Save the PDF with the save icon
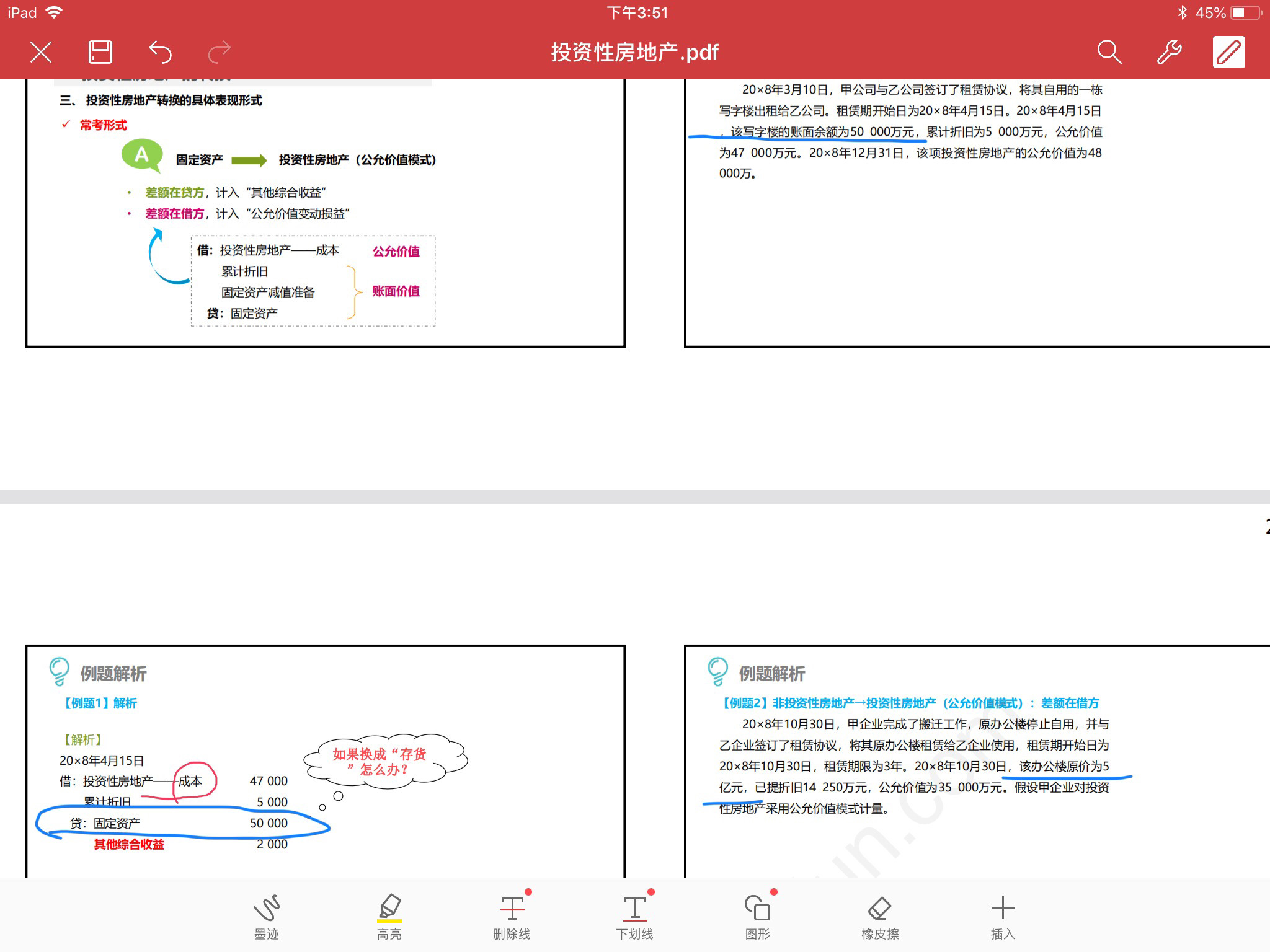The width and height of the screenshot is (1270, 952). 101,52
